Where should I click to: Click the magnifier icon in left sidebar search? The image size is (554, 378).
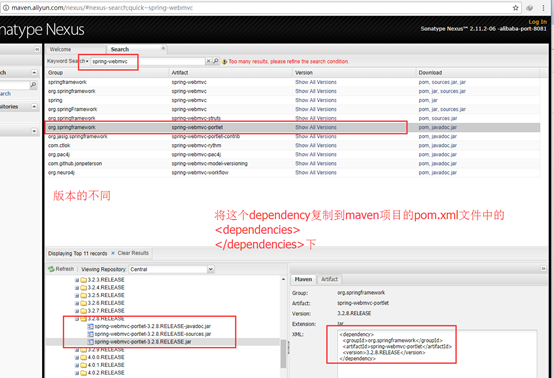pos(34,85)
